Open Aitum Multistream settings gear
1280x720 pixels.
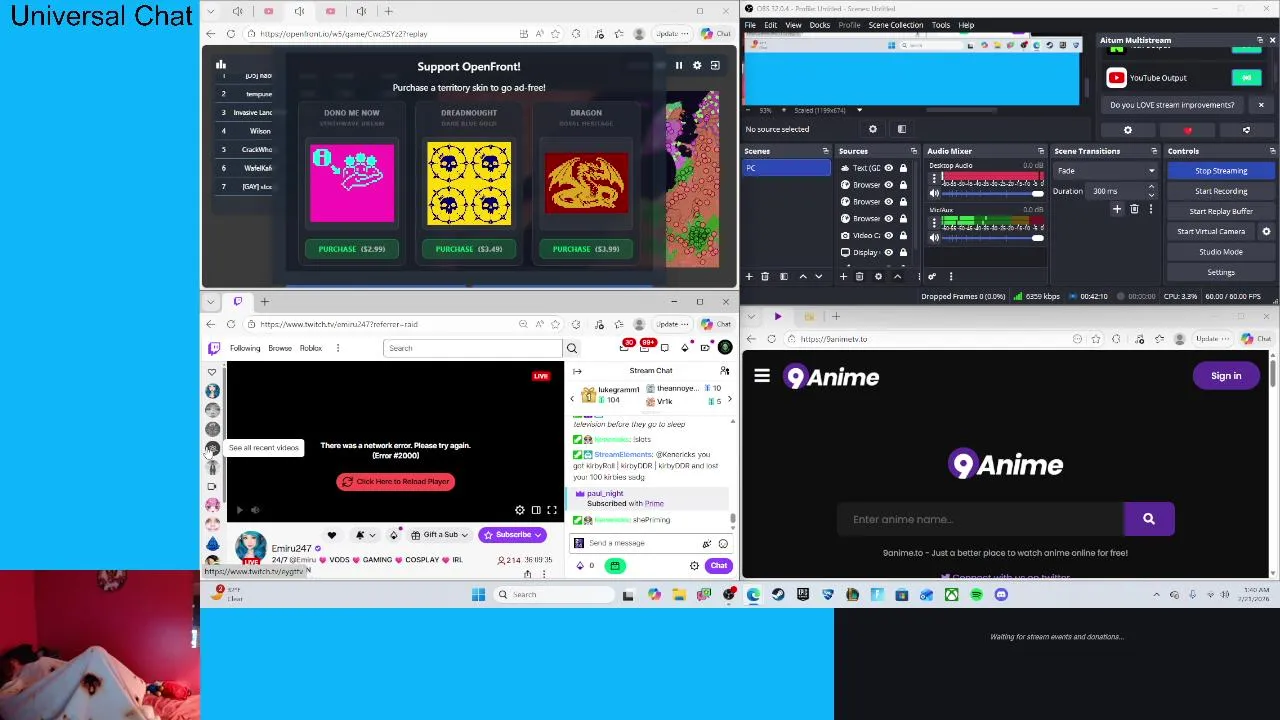pos(1128,131)
